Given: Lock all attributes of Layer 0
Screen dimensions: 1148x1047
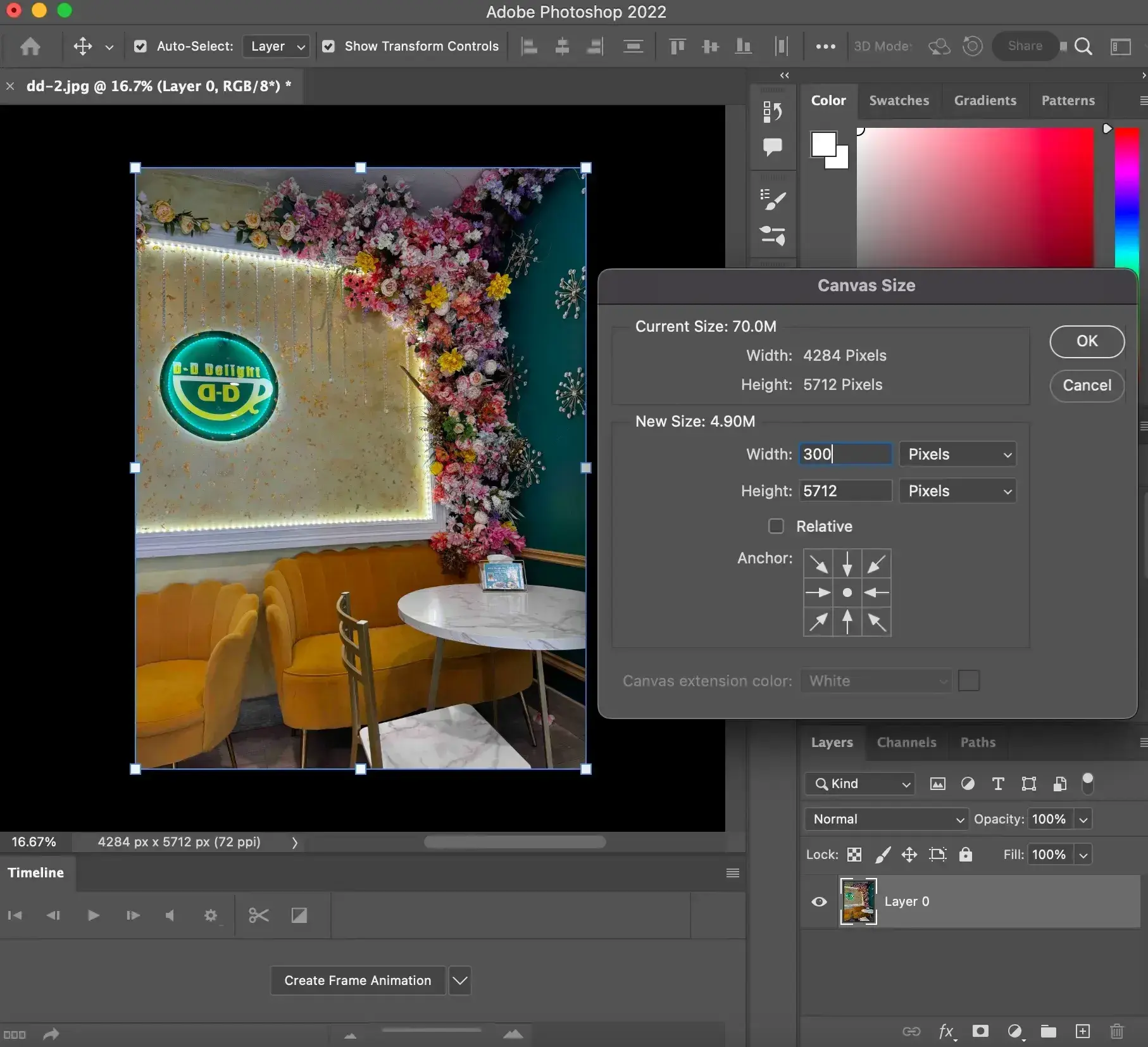Looking at the screenshot, I should click(965, 855).
